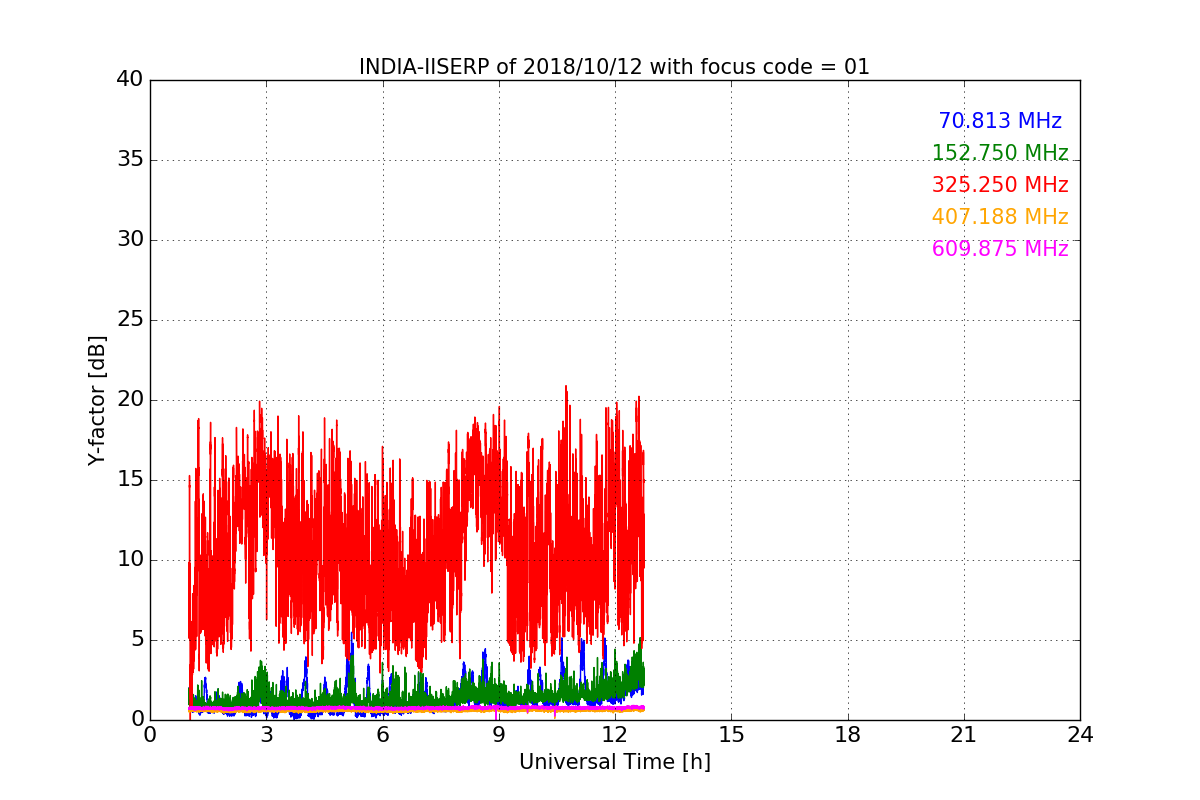The width and height of the screenshot is (1200, 800).
Task: Click the y-axis tick label 20
Action: [130, 400]
